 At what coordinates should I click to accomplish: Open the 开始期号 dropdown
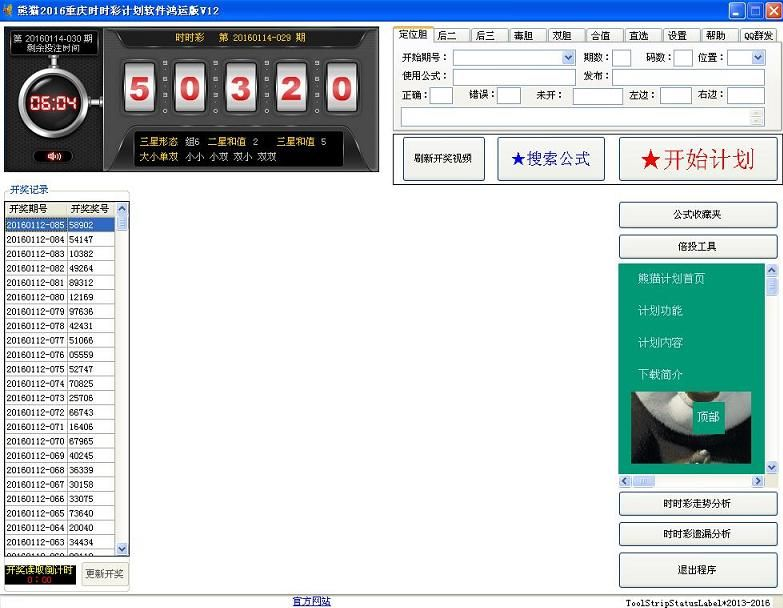(x=568, y=58)
